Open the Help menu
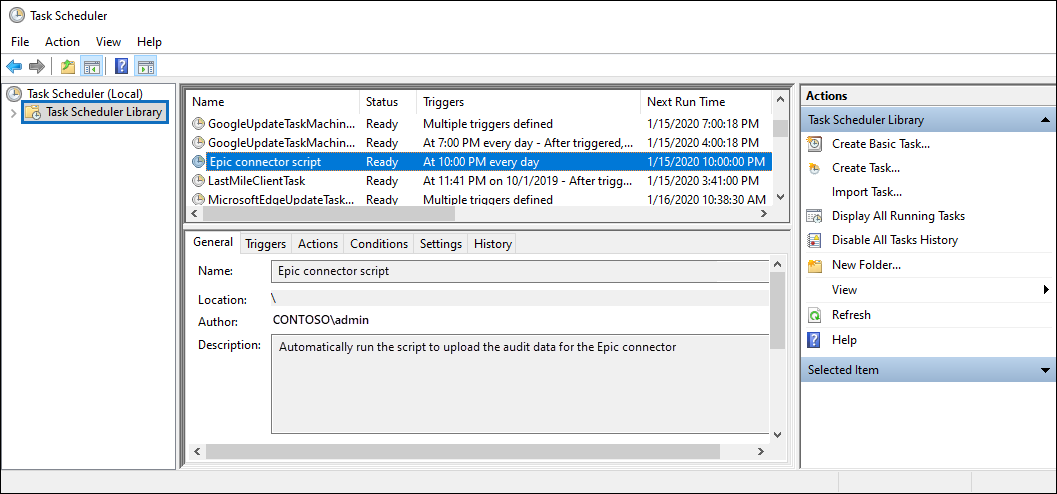This screenshot has height=494, width=1057. point(149,42)
